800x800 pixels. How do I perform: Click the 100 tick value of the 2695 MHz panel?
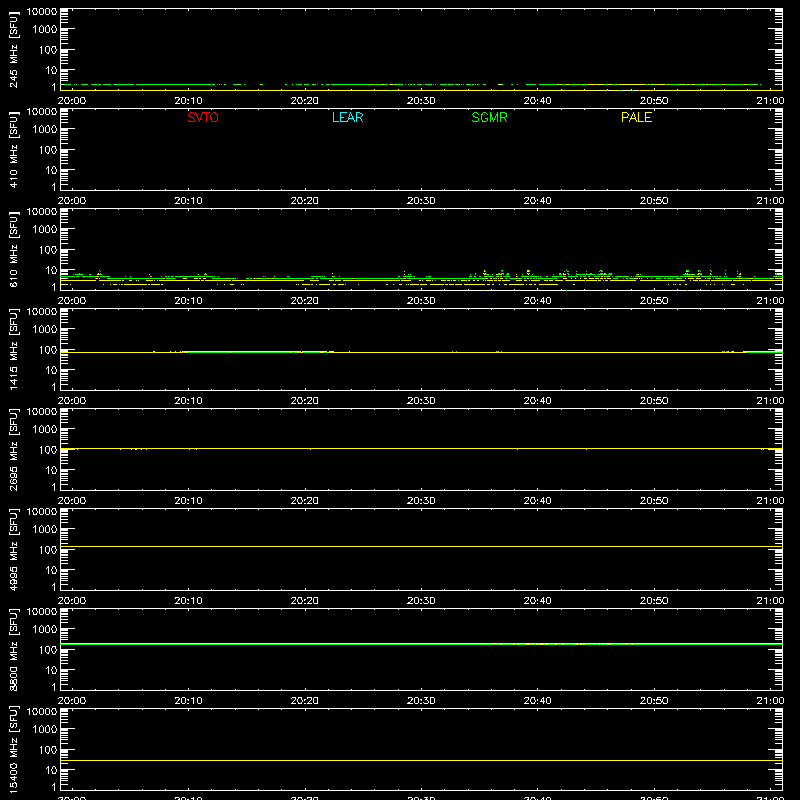(48, 450)
